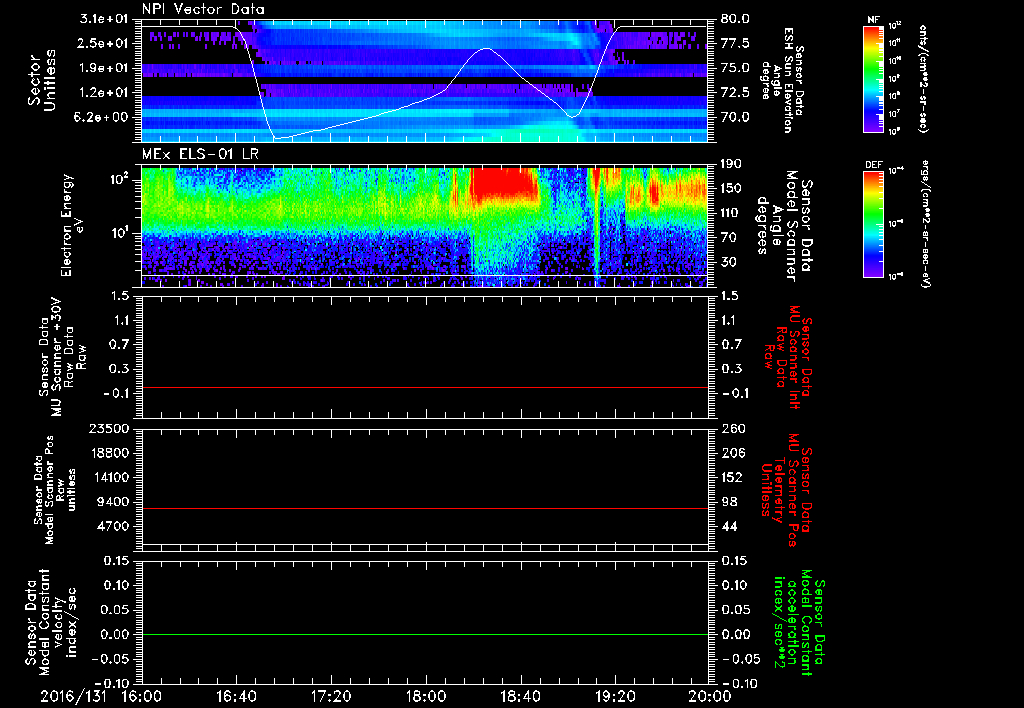Screen dimensions: 1024x708
Task: Click the NF flux color bar
Action: point(873,79)
